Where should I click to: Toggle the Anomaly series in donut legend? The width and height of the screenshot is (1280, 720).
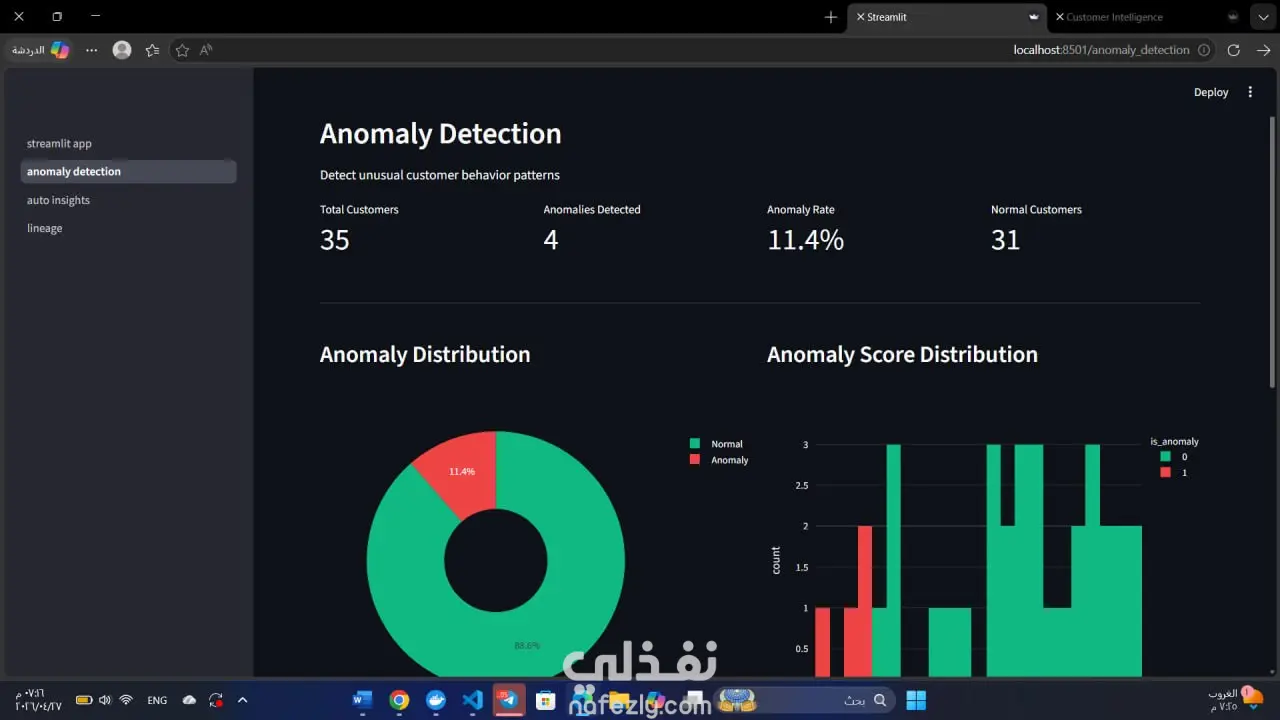tap(719, 460)
